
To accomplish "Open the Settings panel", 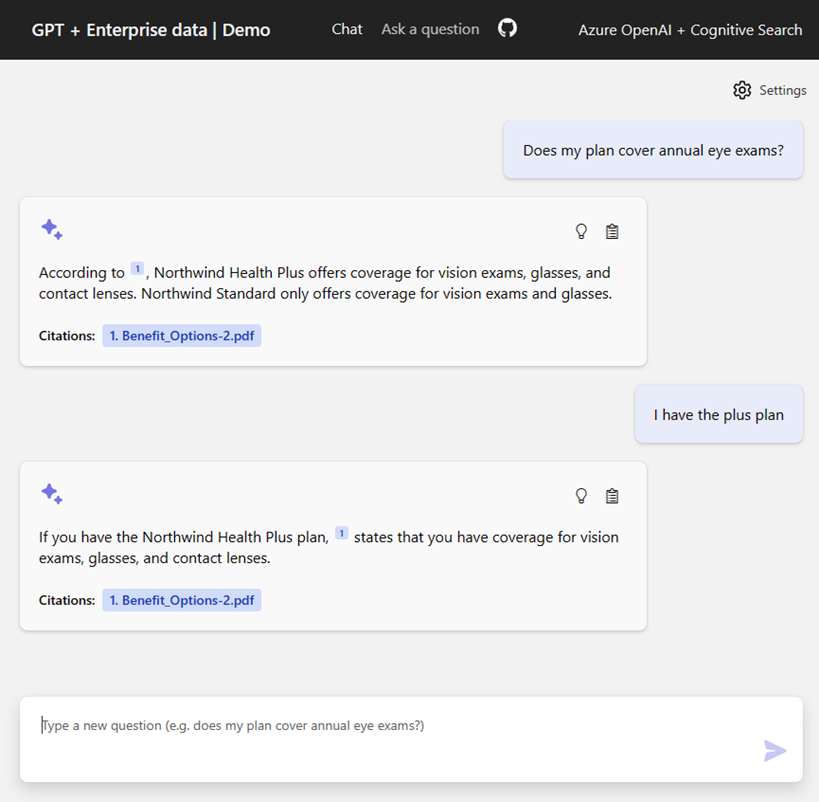I will 769,90.
